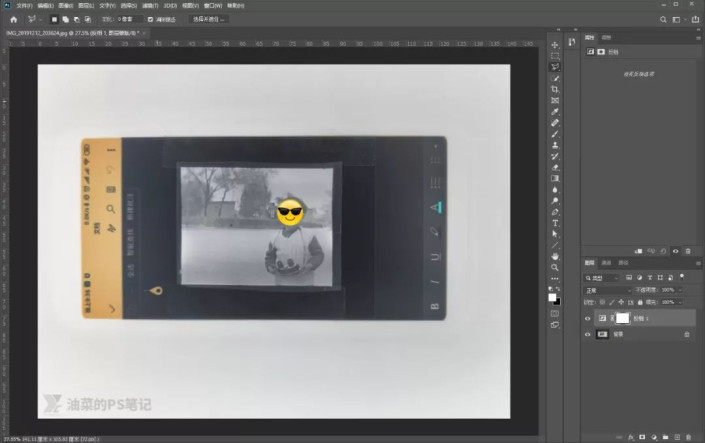705x443 pixels.
Task: Click the Home button in options bar
Action: (x=13, y=19)
